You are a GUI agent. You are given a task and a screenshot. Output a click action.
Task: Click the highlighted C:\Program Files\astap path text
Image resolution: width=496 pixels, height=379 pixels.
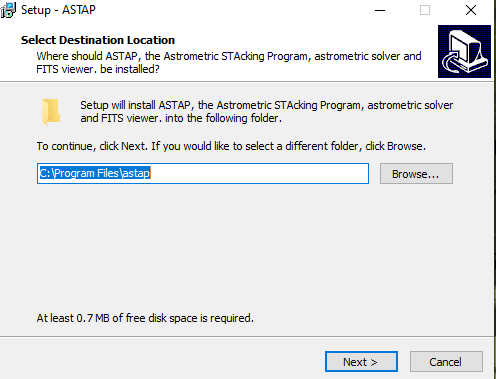click(95, 173)
